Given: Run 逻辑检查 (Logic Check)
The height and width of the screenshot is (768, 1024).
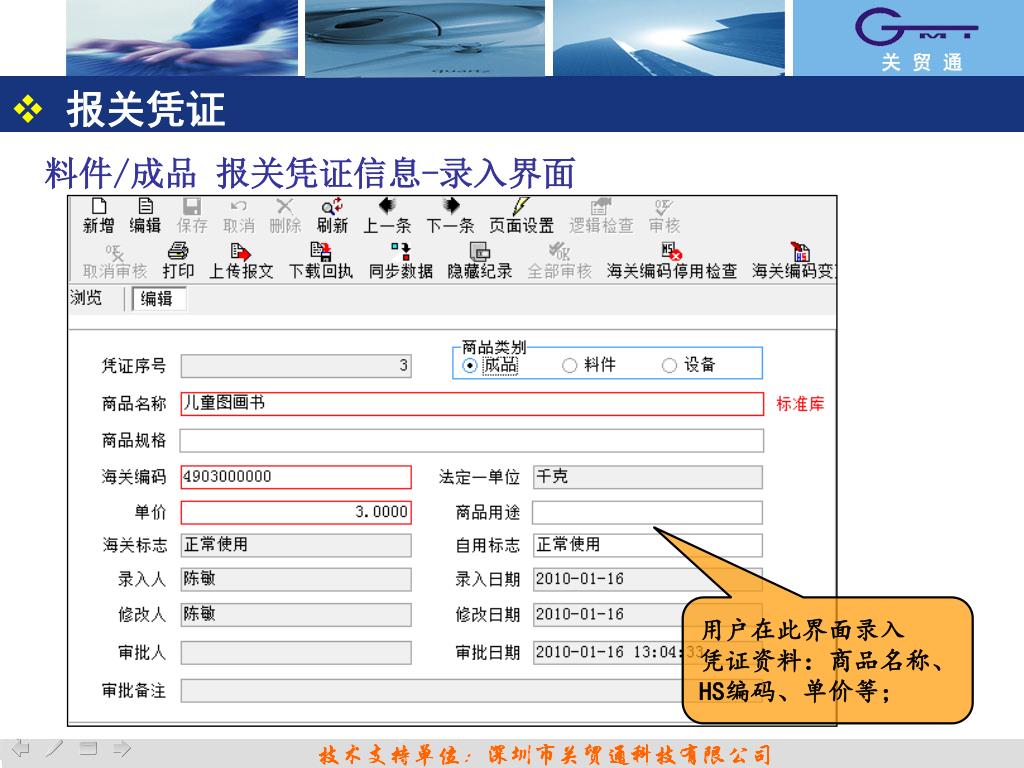Looking at the screenshot, I should click(601, 216).
